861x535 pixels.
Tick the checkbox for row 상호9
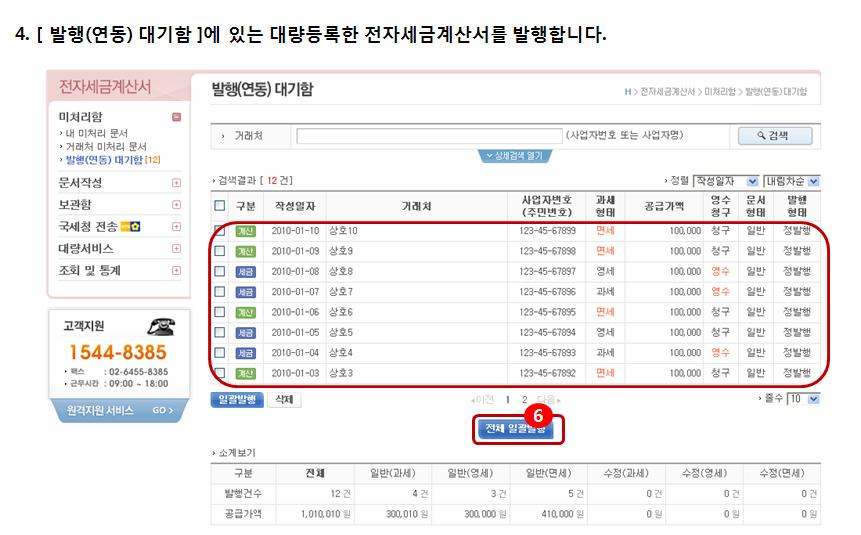tap(220, 251)
